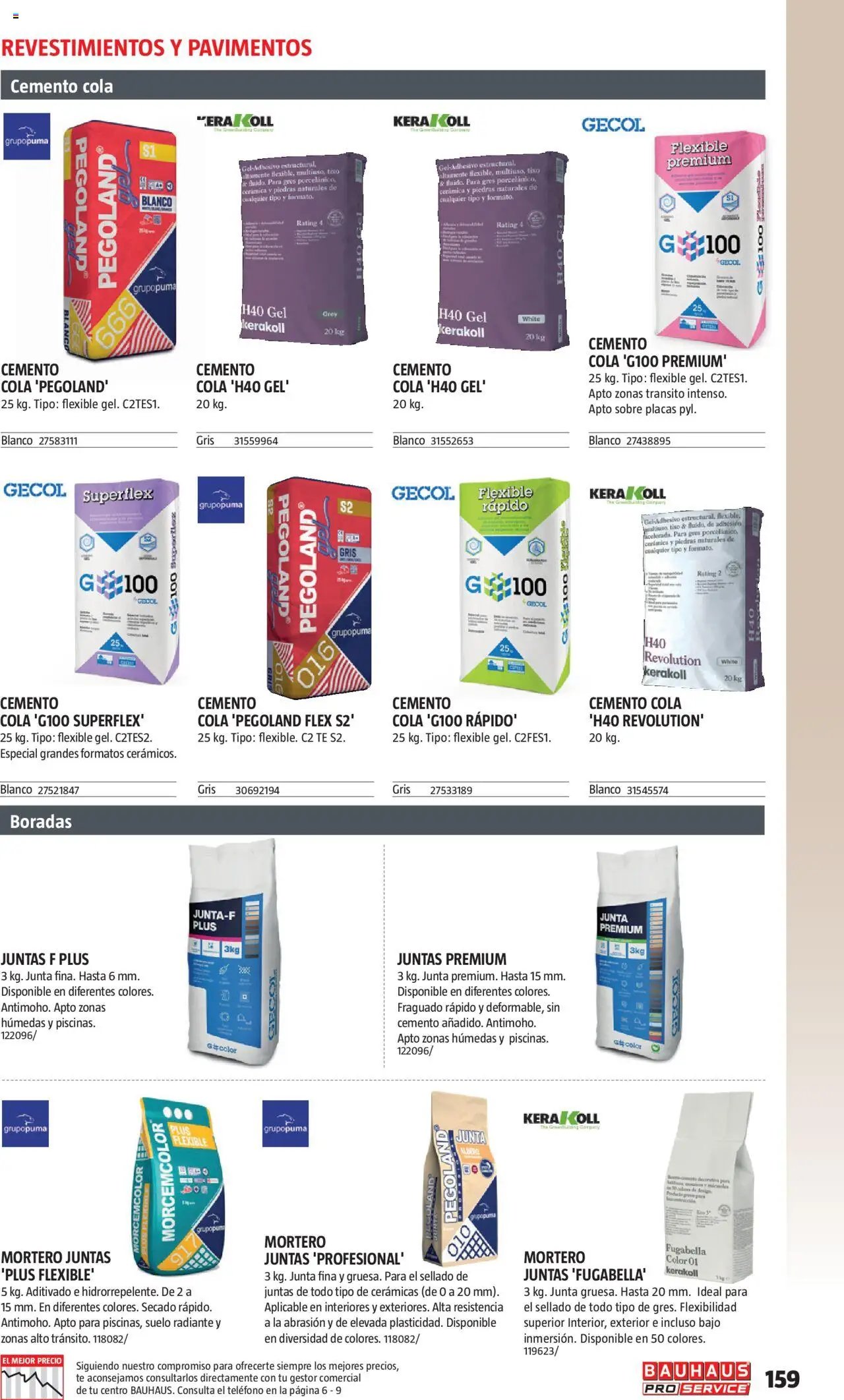Open the Junta Premium 3kg bag image
This screenshot has width=844, height=1400.
[638, 954]
